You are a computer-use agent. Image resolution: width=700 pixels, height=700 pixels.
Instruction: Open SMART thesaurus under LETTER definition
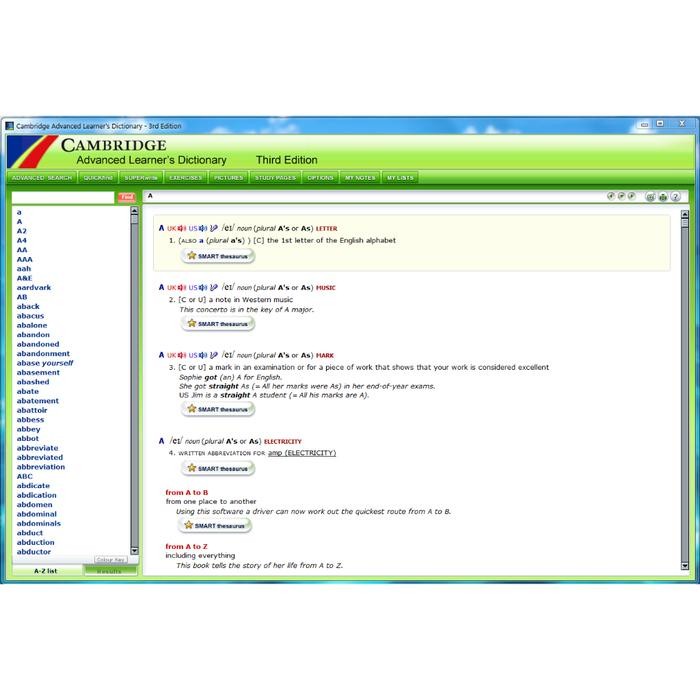218,256
